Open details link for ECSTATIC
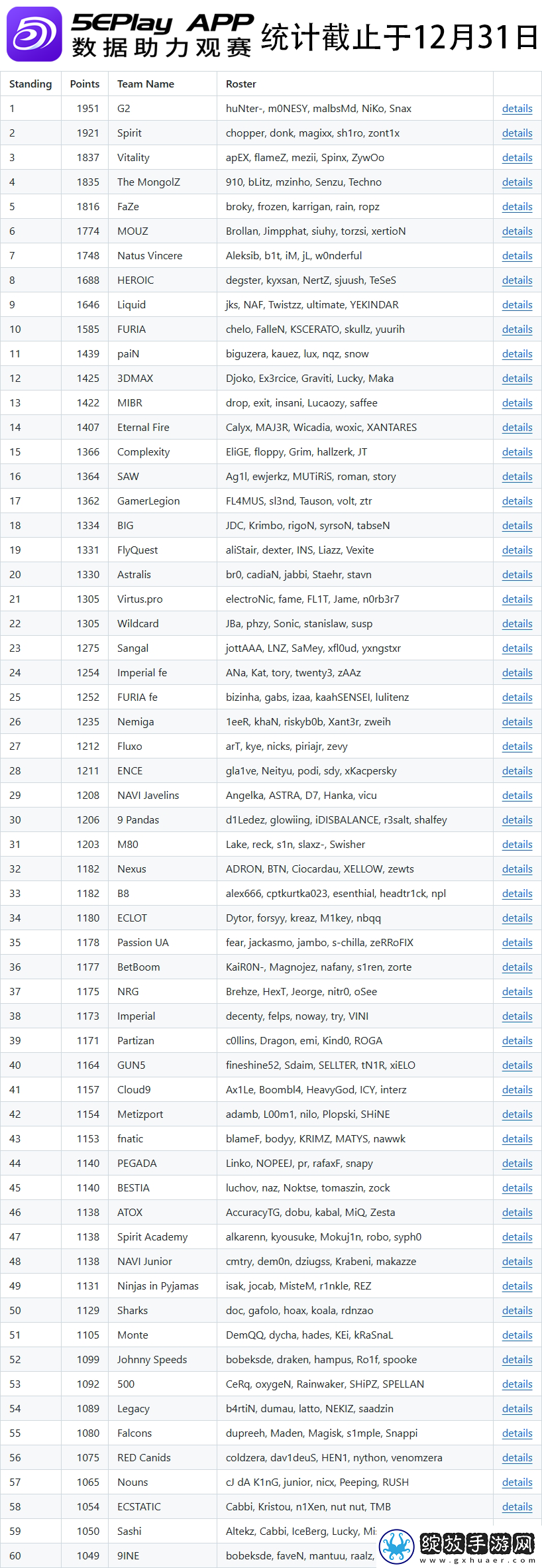542x1568 pixels. [x=517, y=1507]
